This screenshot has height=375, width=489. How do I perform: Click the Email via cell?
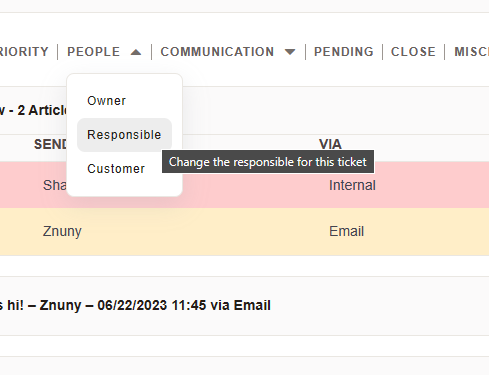[346, 231]
